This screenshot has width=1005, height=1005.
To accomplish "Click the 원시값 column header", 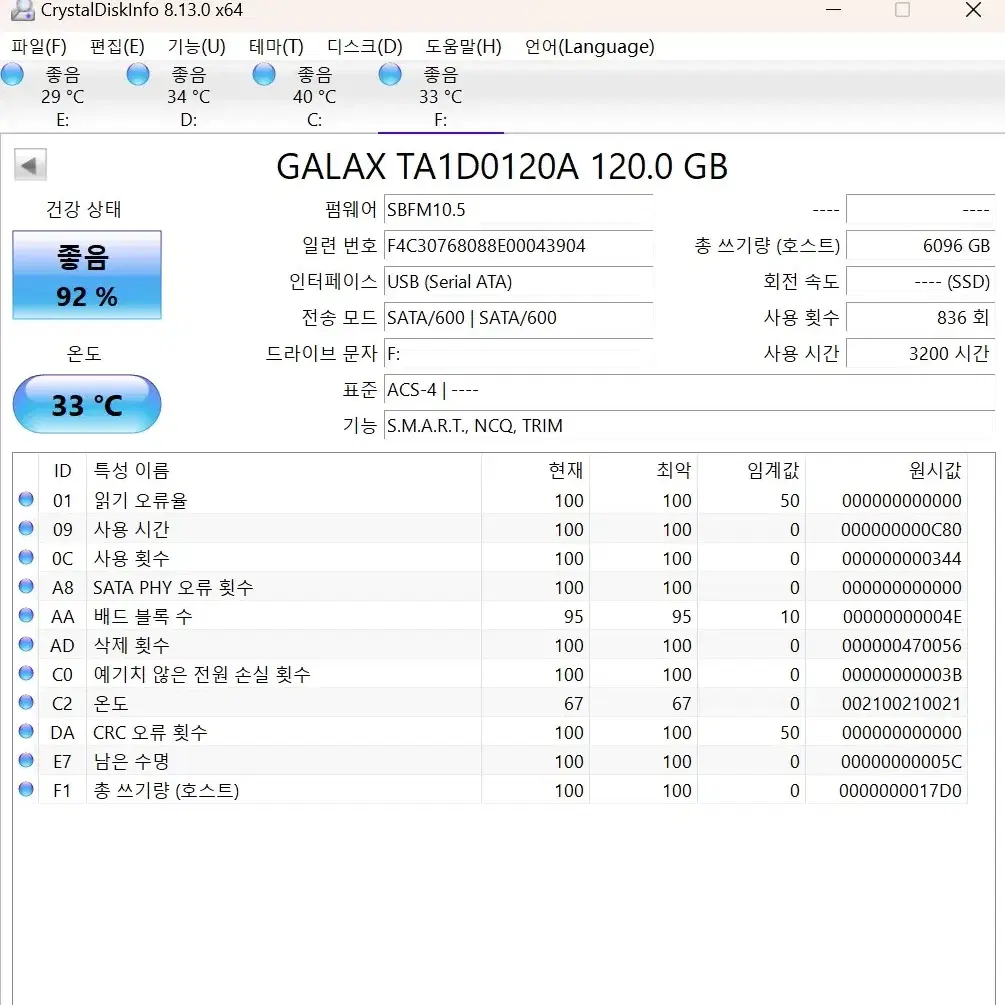I will click(x=886, y=470).
